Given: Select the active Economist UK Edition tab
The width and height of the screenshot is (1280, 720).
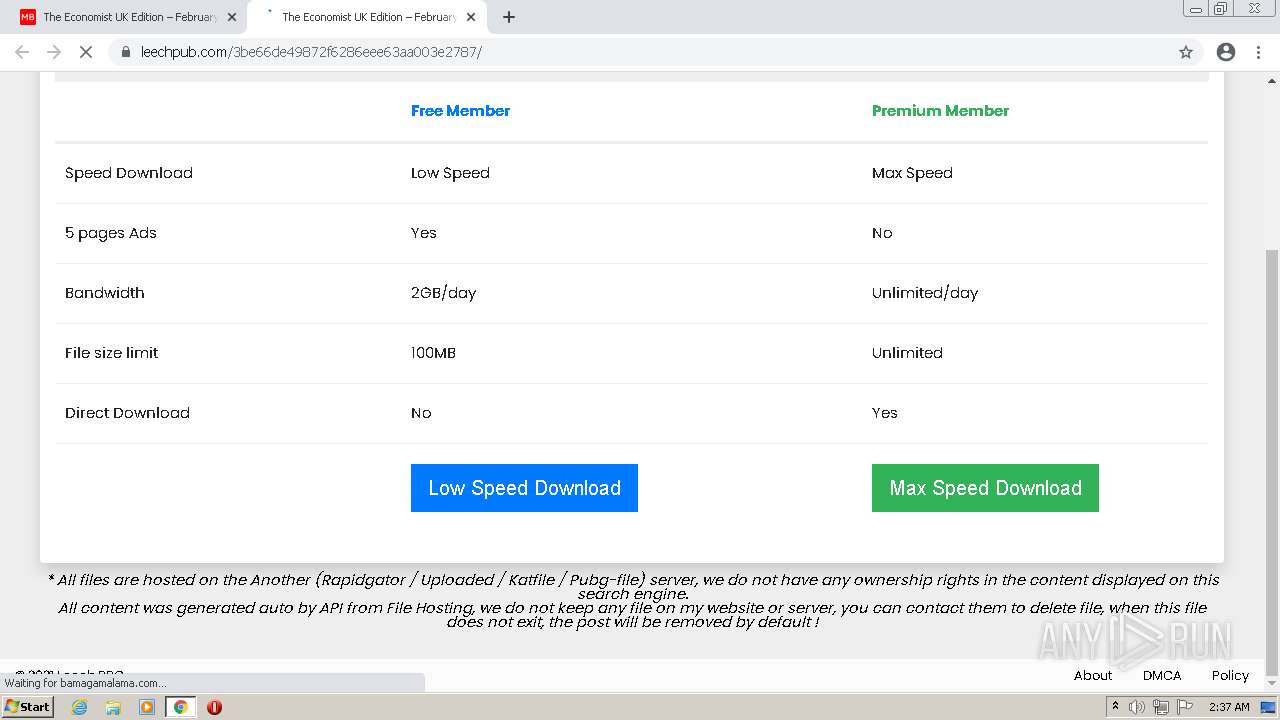Looking at the screenshot, I should pyautogui.click(x=366, y=17).
